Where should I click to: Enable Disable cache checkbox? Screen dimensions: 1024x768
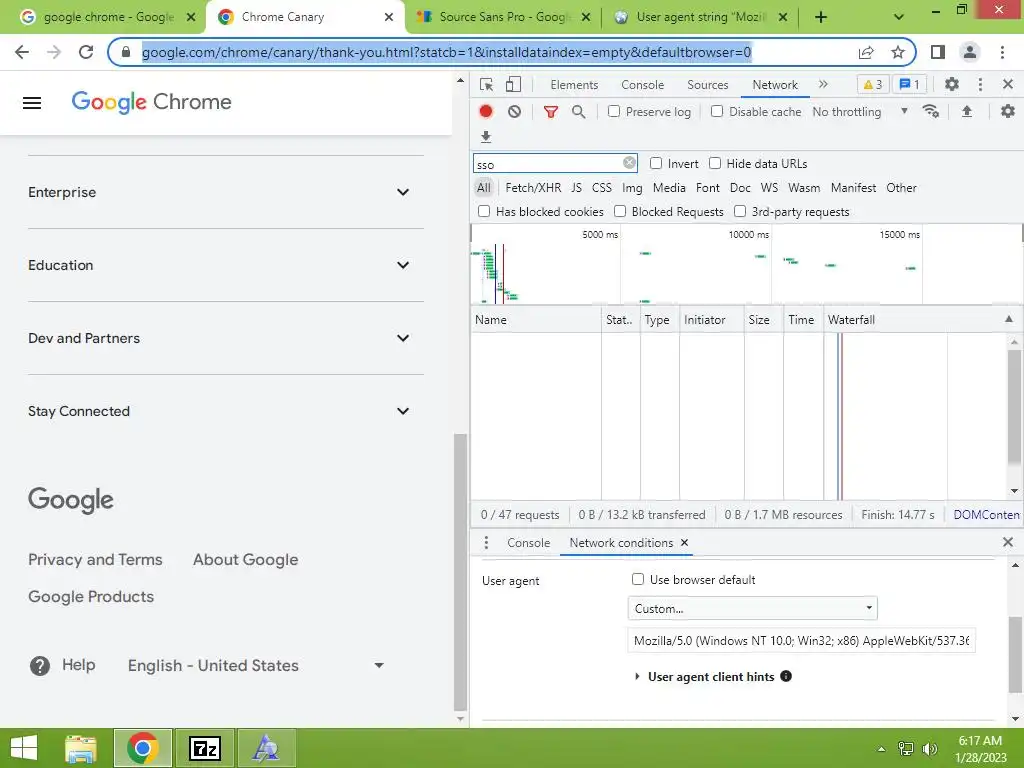click(716, 111)
